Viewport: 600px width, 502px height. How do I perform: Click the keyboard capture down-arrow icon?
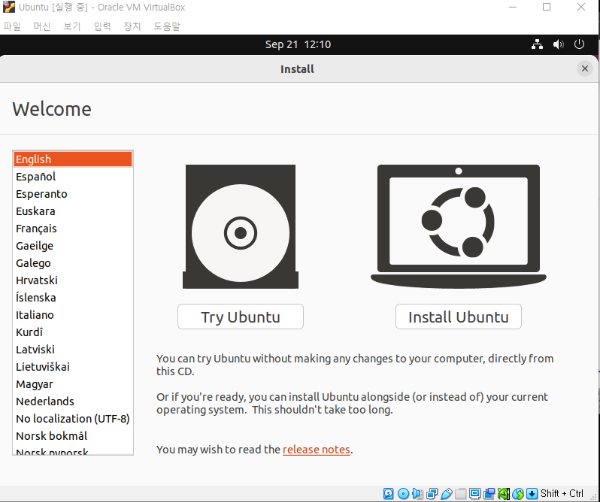point(532,494)
